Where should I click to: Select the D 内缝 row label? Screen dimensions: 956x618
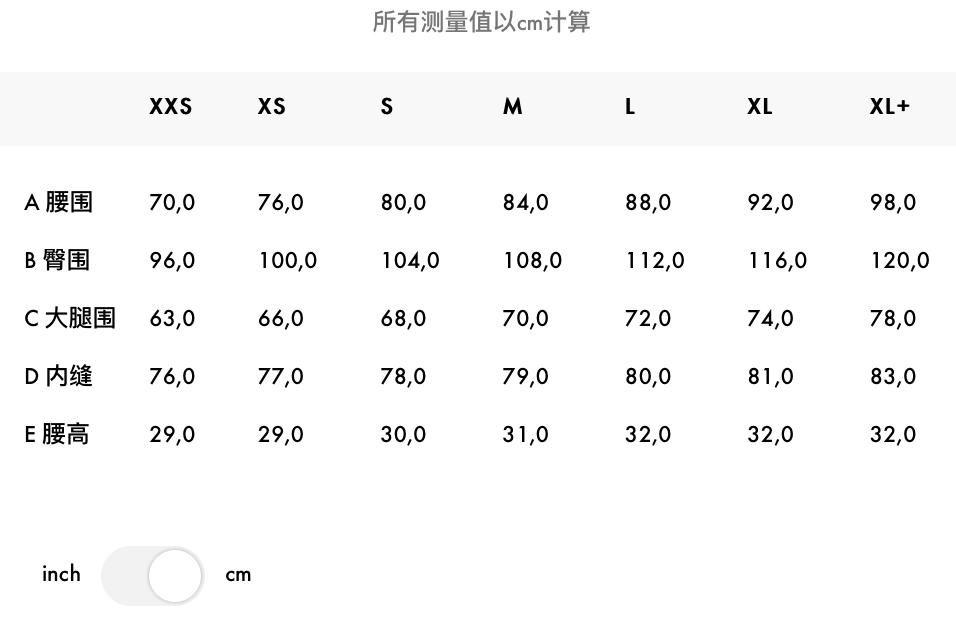[x=59, y=376]
